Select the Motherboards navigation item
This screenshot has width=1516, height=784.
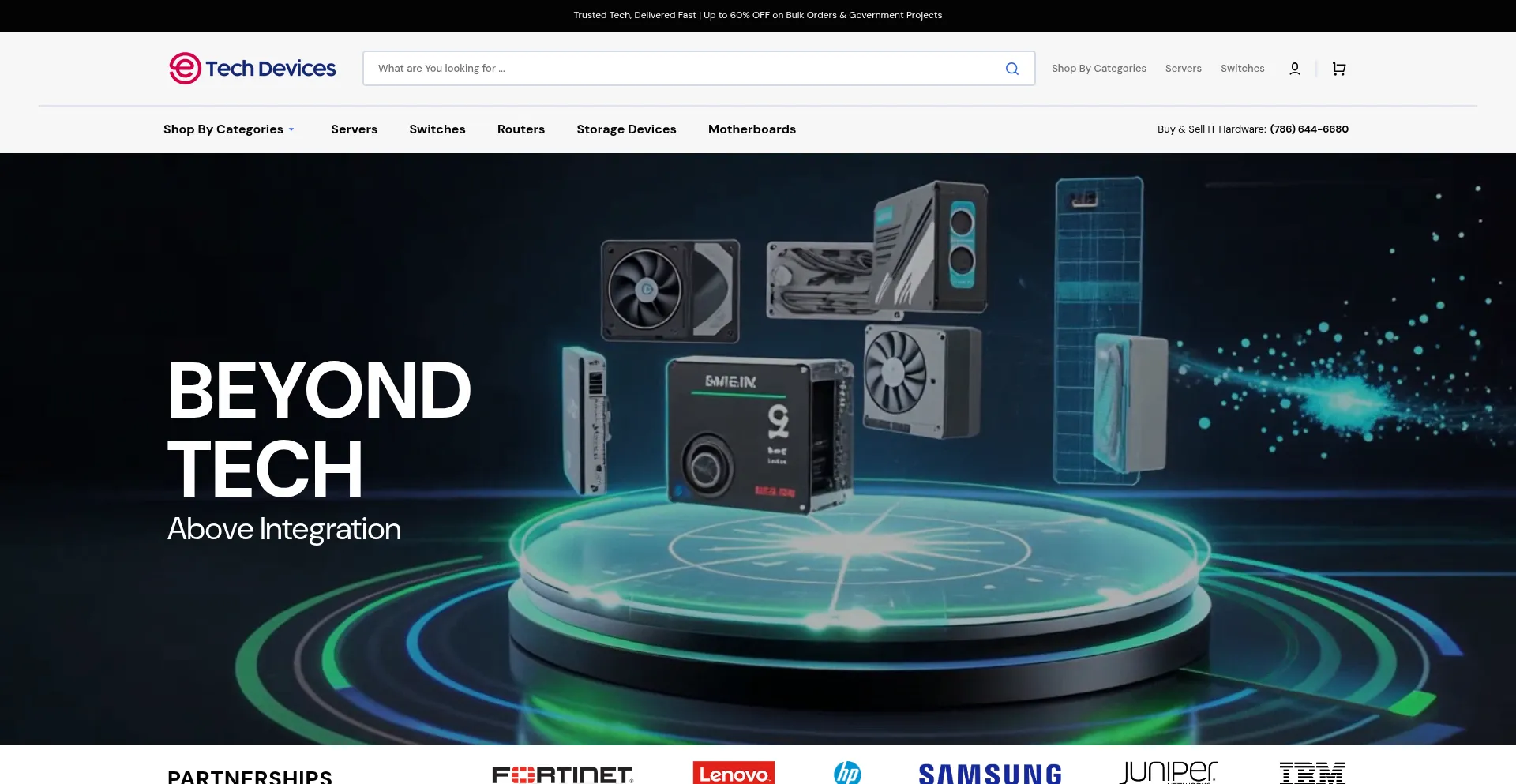click(x=751, y=129)
